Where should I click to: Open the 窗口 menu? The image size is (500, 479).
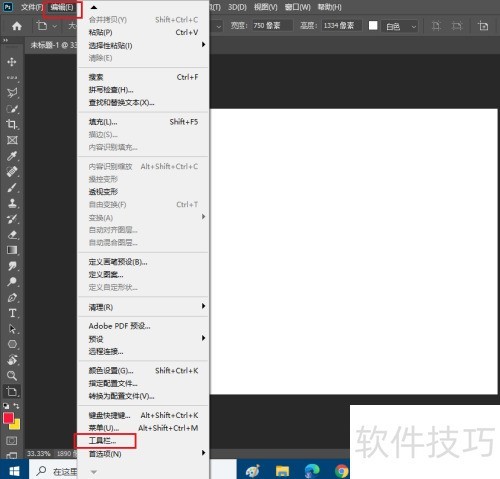[x=297, y=7]
